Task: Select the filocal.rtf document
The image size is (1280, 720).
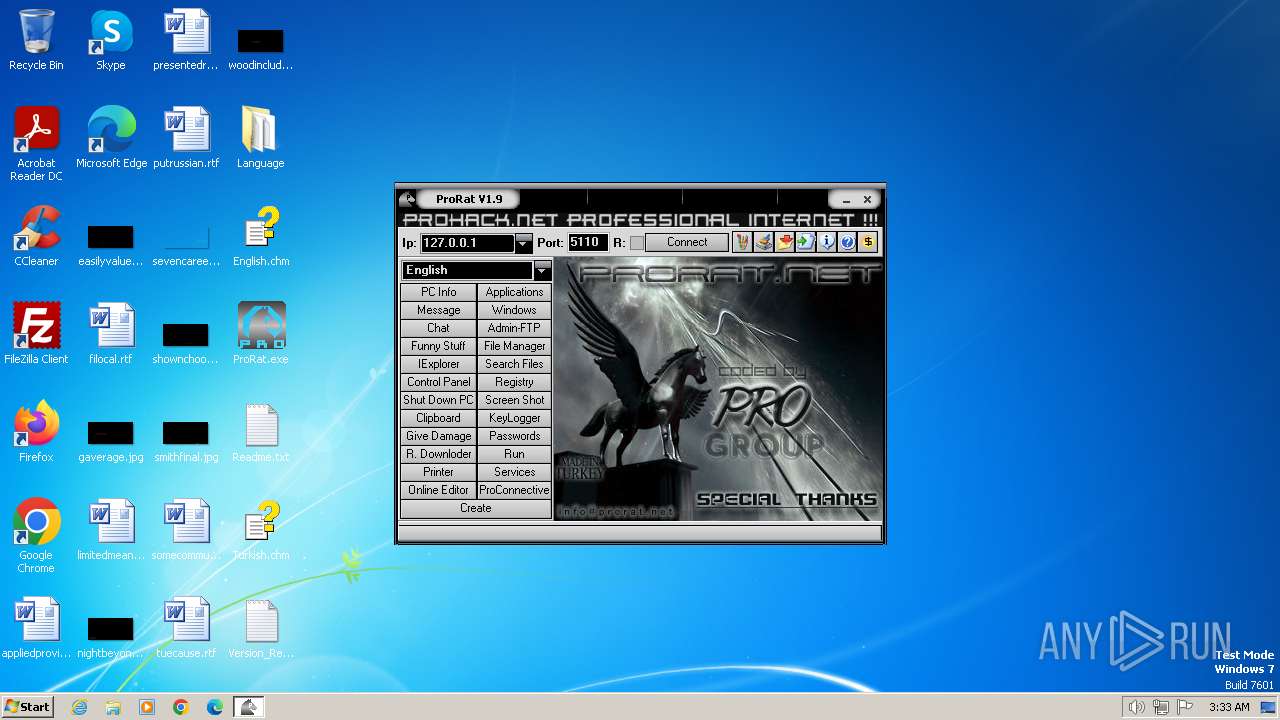Action: pos(111,334)
